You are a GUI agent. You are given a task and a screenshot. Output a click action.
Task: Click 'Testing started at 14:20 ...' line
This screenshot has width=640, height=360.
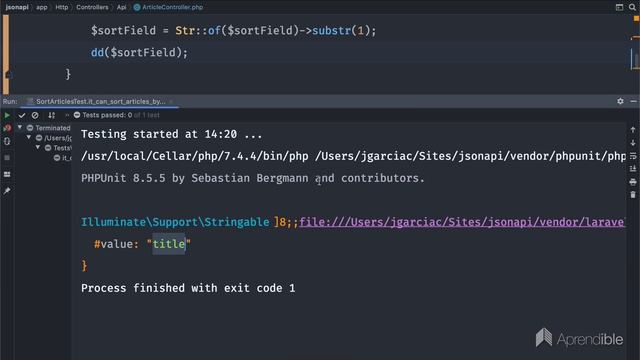[171, 134]
